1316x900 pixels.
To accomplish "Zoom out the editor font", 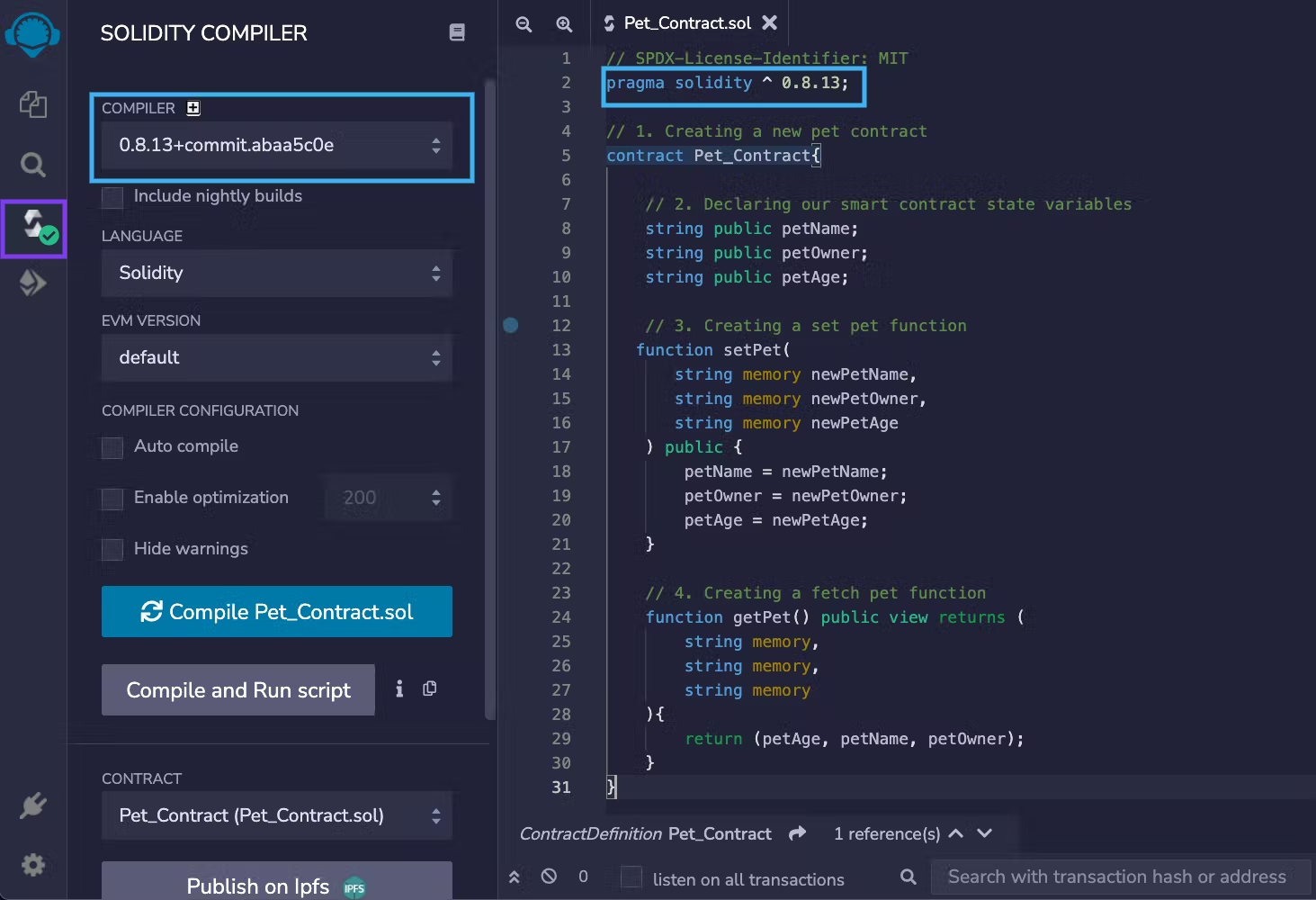I will [524, 24].
